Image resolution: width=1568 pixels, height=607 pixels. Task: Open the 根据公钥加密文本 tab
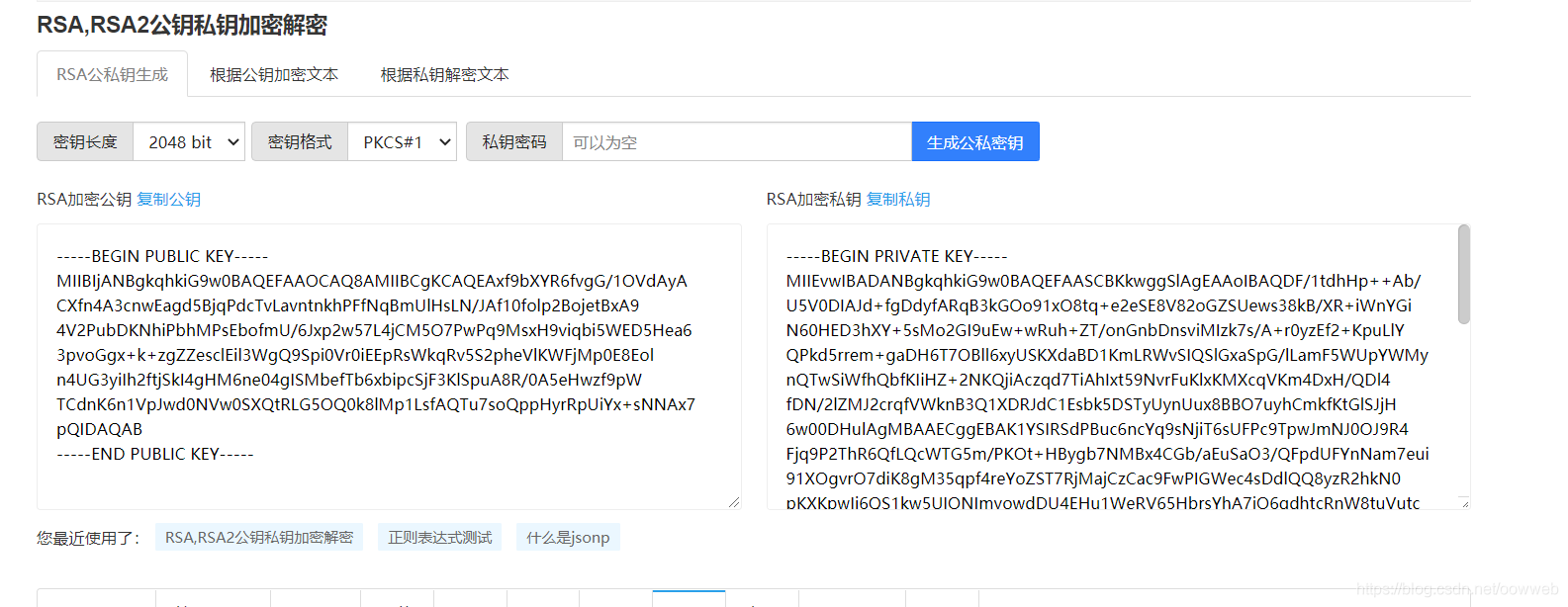[274, 74]
